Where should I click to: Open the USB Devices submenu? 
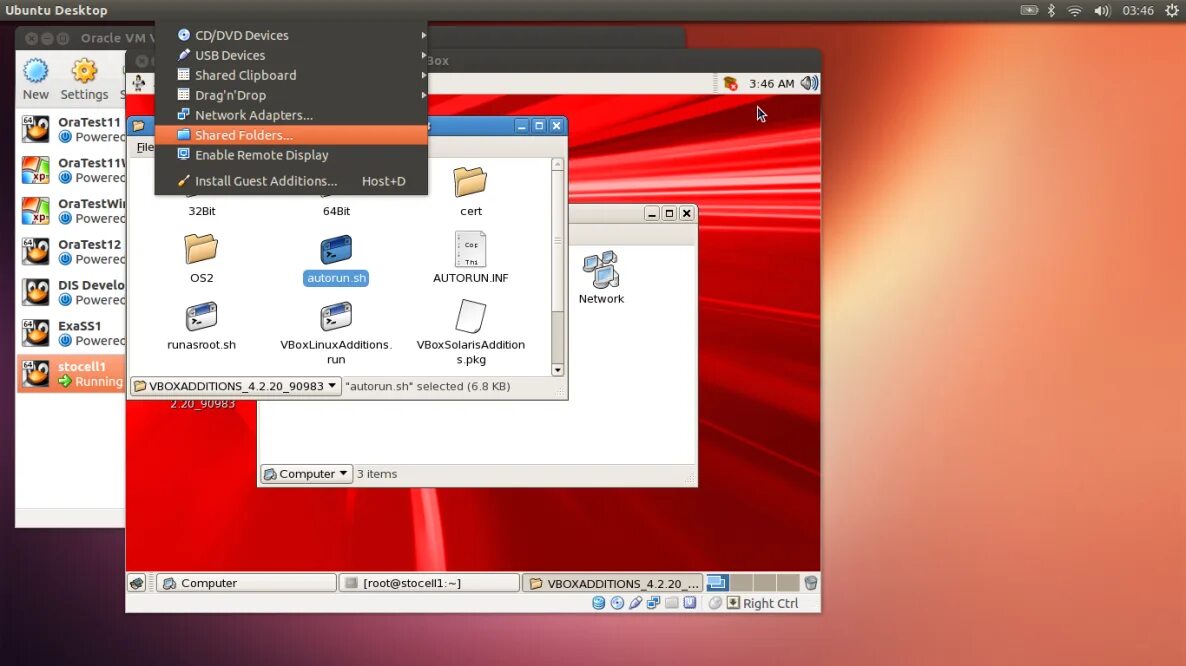(x=291, y=55)
